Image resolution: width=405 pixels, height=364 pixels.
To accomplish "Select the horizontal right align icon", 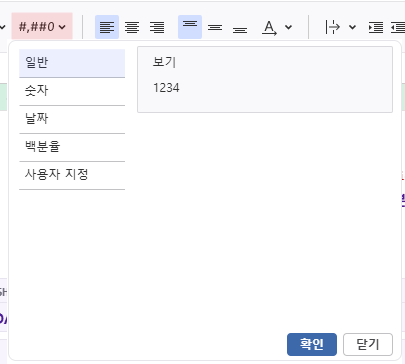I will point(157,27).
